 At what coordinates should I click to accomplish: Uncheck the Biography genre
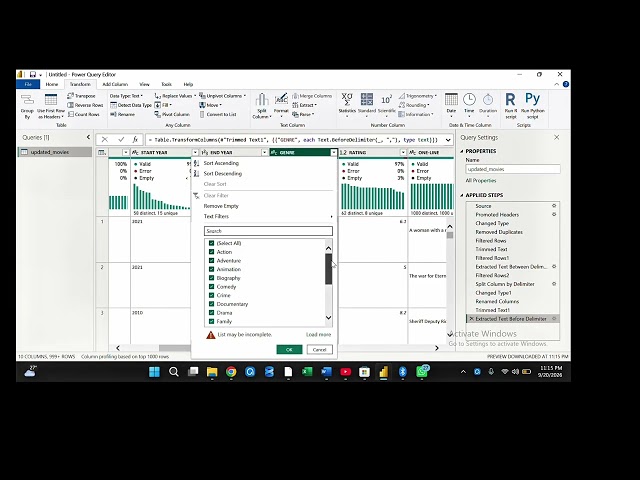(x=211, y=278)
